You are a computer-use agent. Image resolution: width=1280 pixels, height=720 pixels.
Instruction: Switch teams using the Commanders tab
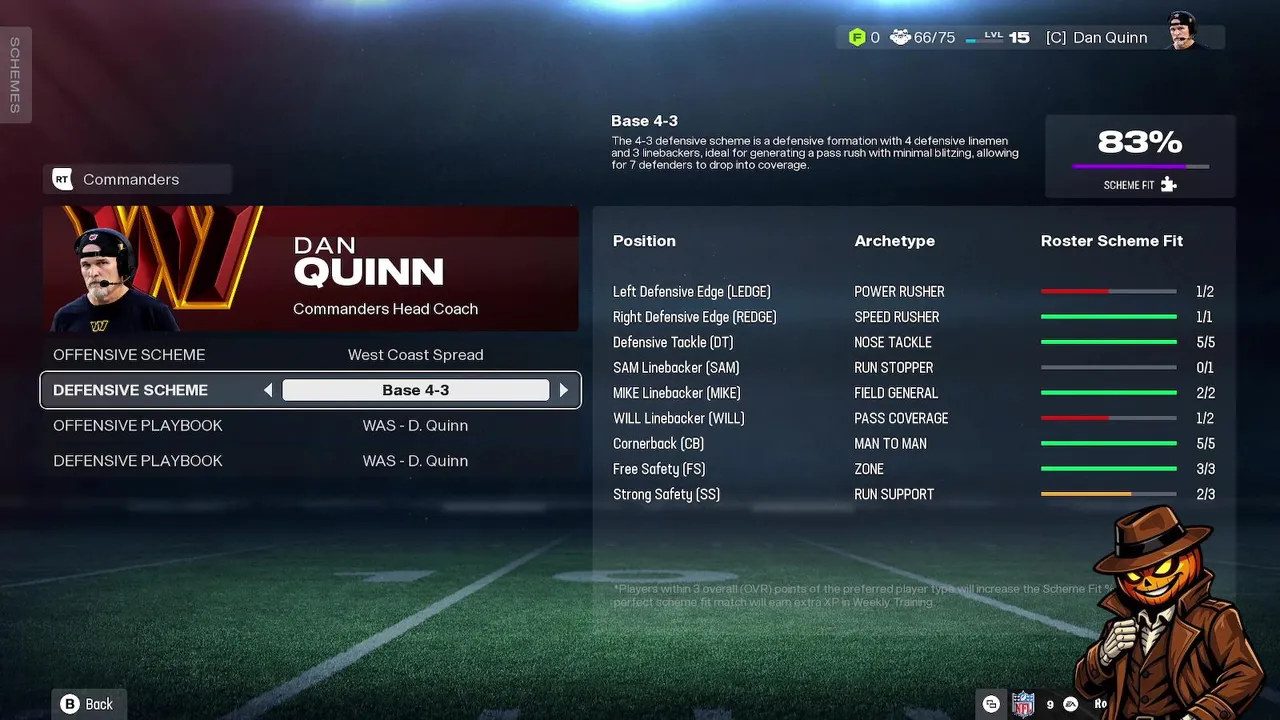[x=138, y=179]
